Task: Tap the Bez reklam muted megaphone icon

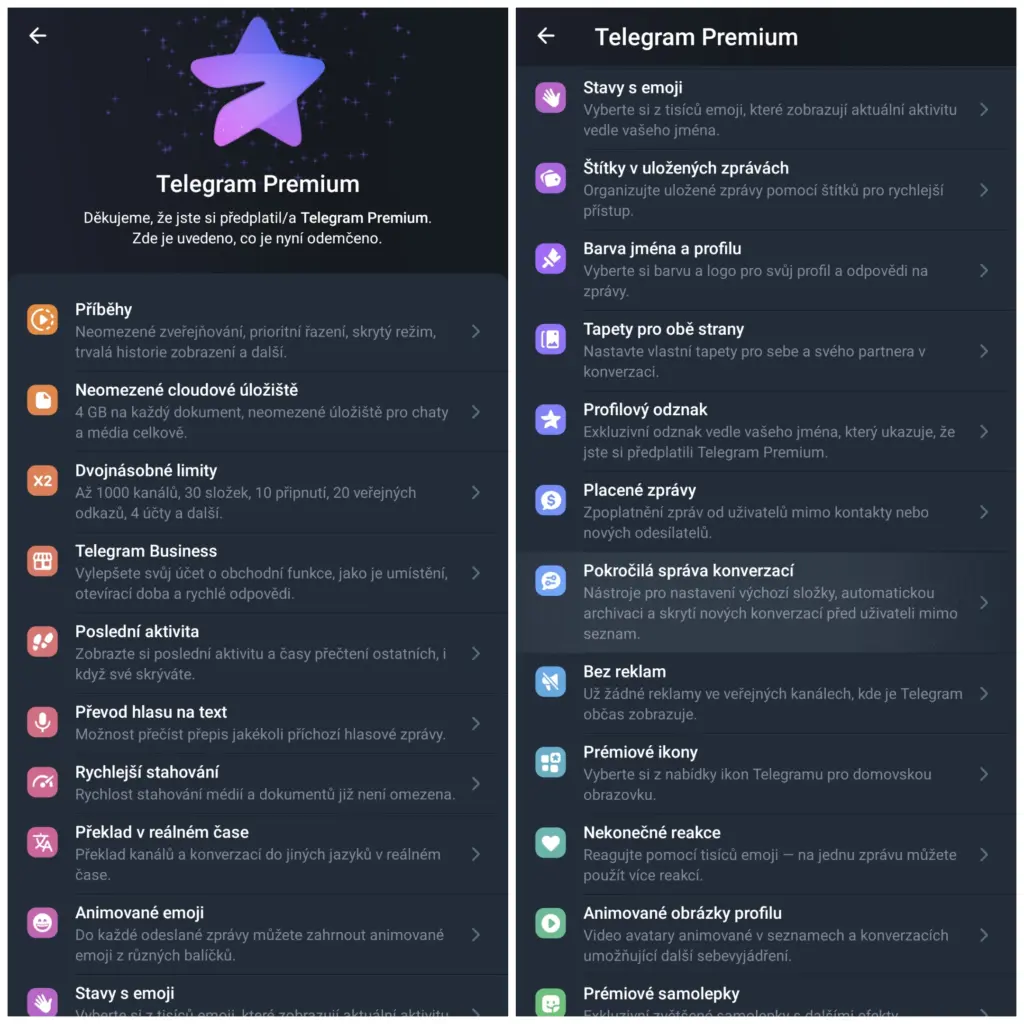Action: click(551, 682)
